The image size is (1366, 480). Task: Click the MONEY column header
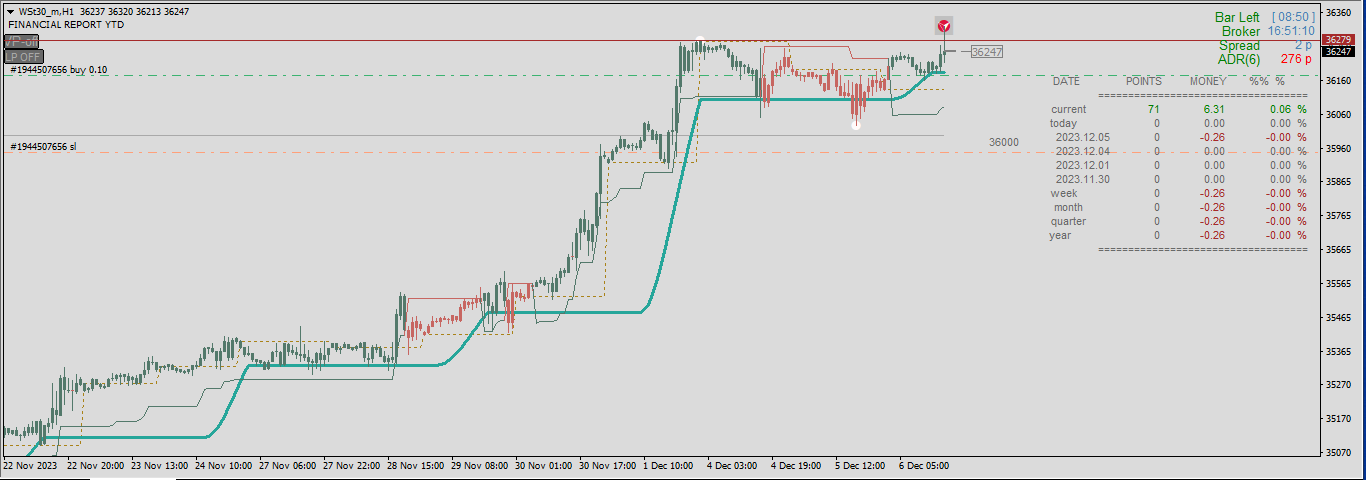[1207, 81]
